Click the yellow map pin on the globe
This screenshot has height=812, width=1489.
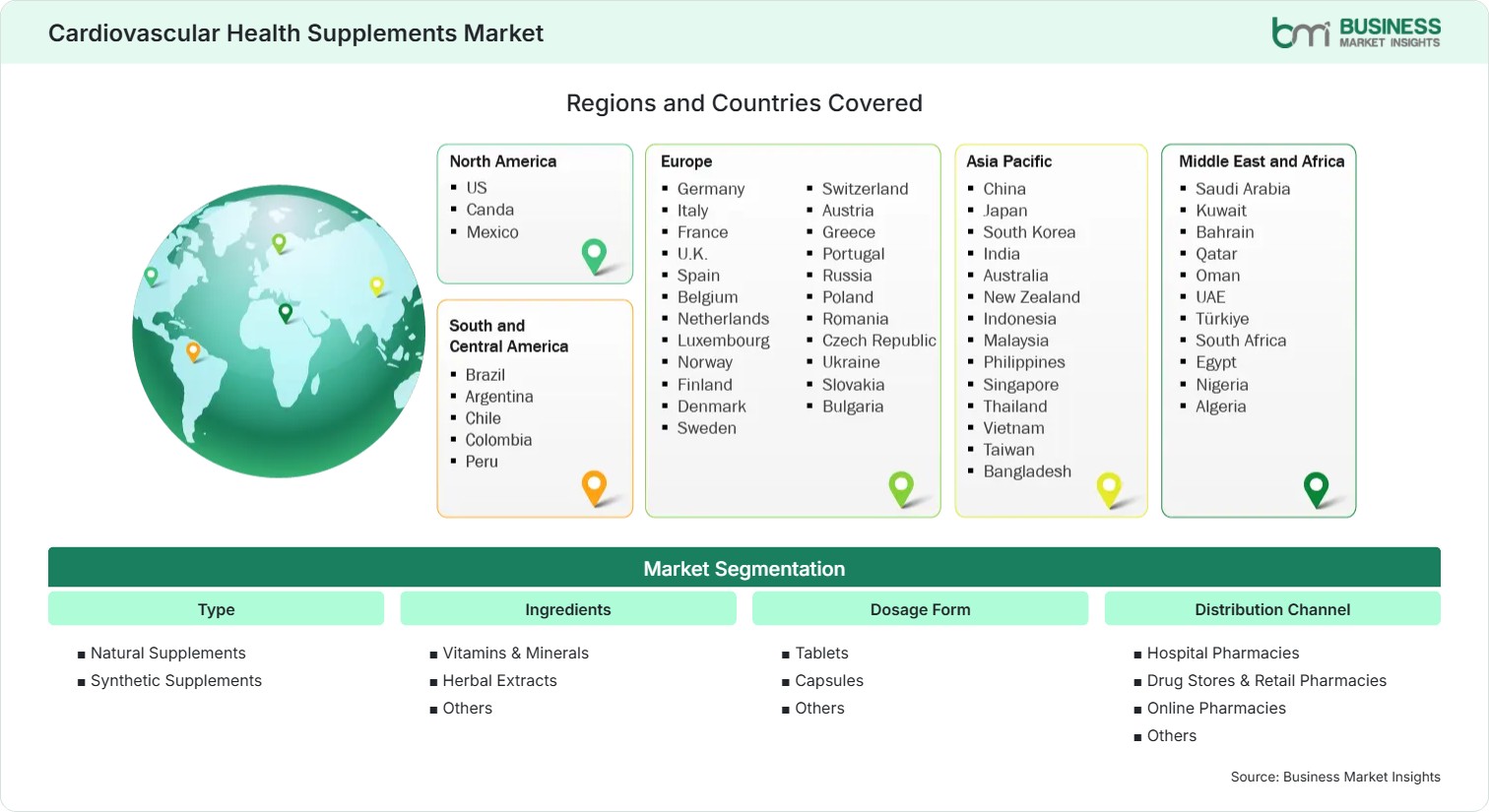[x=376, y=286]
